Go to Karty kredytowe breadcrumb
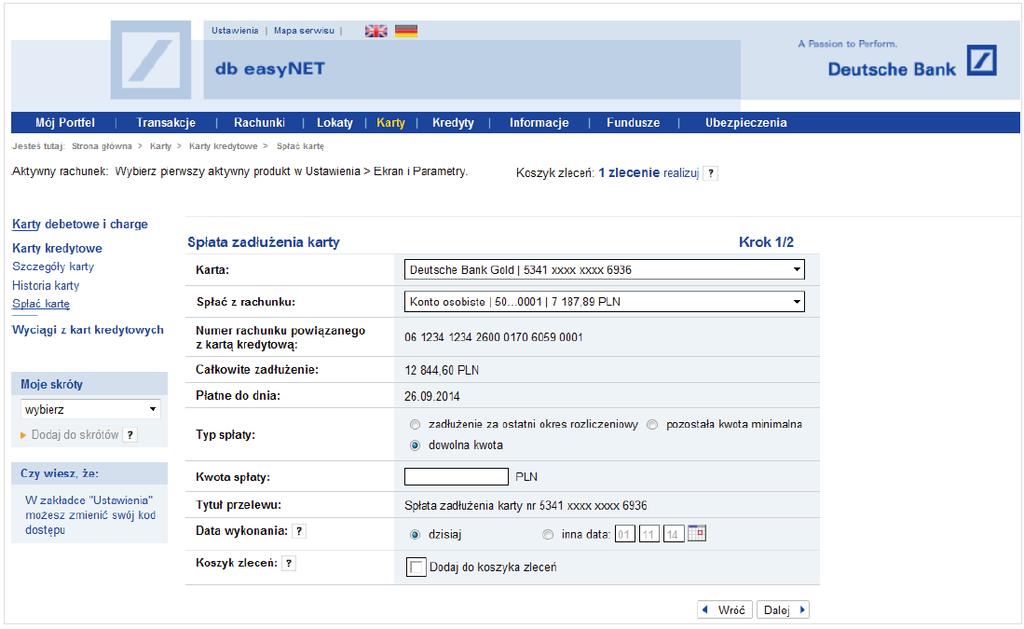Screen dimensions: 1024x629 coord(223,146)
